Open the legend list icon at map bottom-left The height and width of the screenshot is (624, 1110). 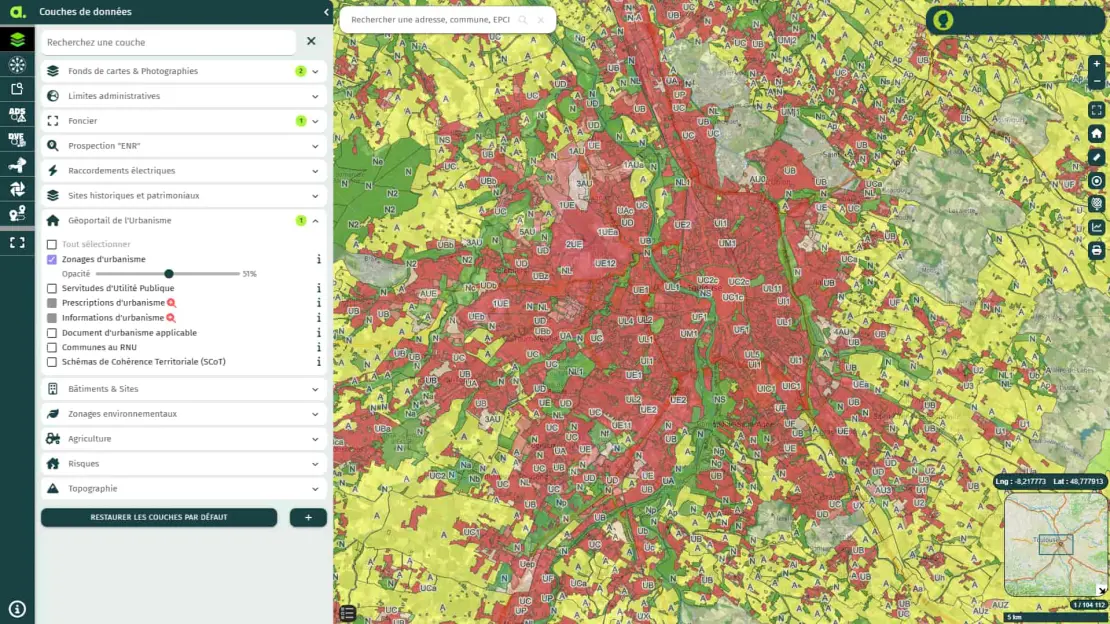(347, 613)
